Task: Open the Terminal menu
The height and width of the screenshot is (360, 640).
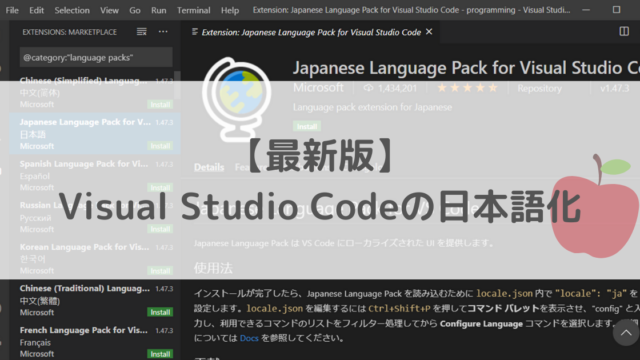Action: click(193, 10)
